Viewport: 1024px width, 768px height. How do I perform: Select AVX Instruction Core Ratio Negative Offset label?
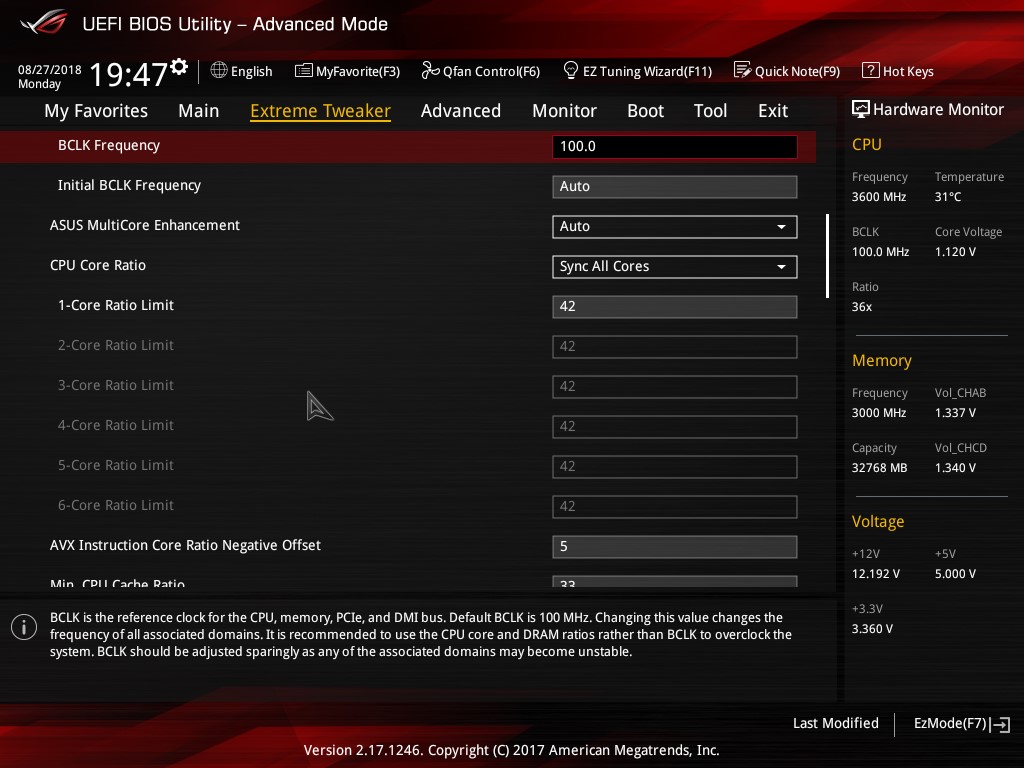[x=185, y=545]
